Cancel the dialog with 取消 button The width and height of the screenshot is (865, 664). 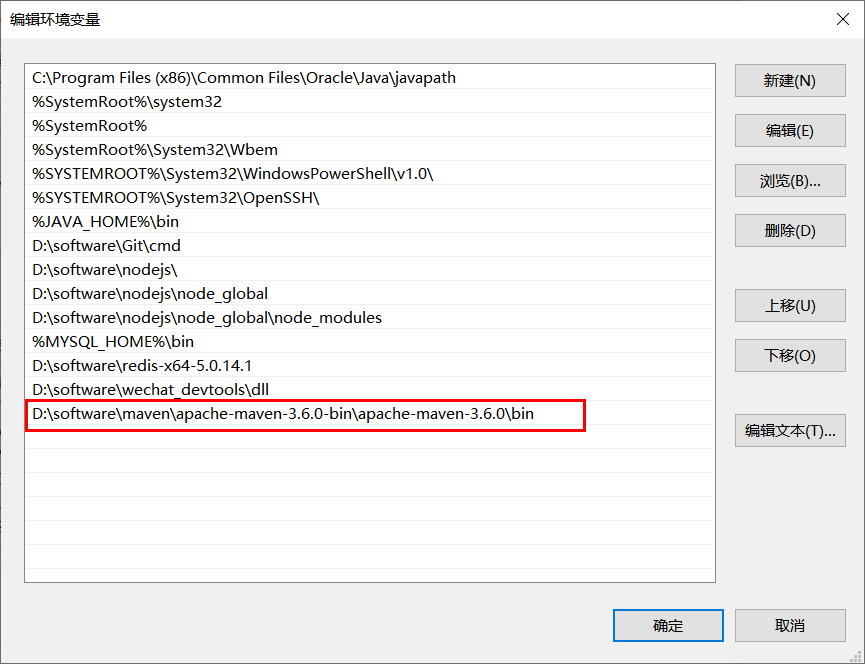(790, 625)
